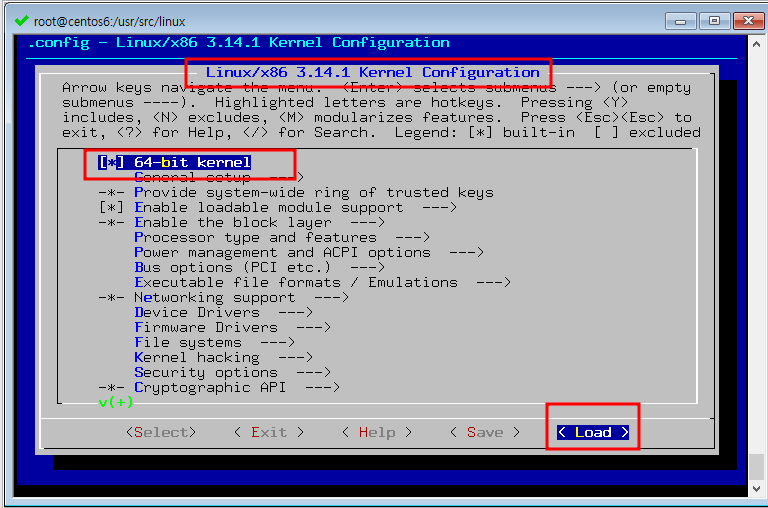This screenshot has height=508, width=768.
Task: Open the File systems submenu
Action: [215, 342]
